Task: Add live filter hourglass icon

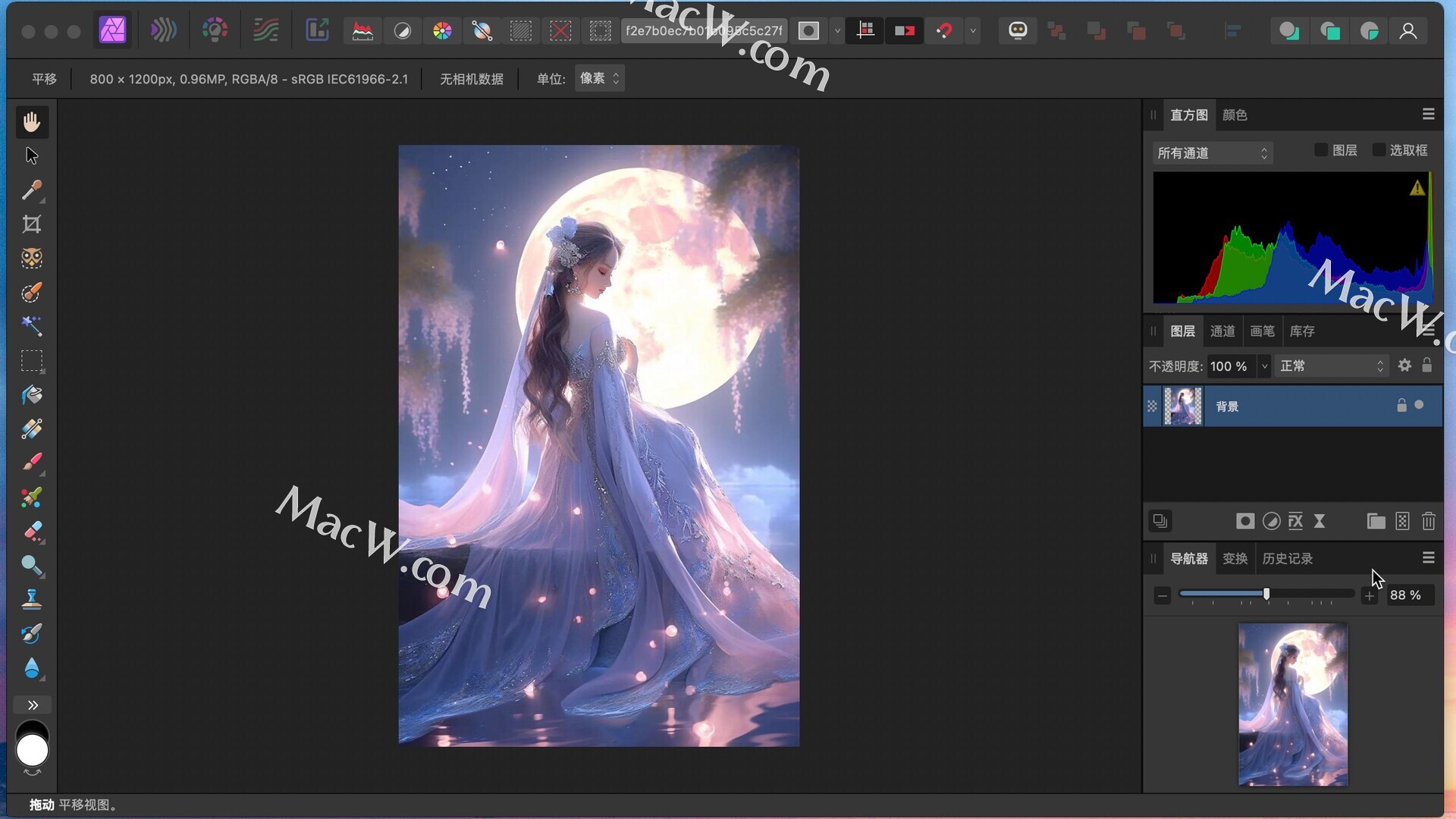Action: [x=1319, y=521]
